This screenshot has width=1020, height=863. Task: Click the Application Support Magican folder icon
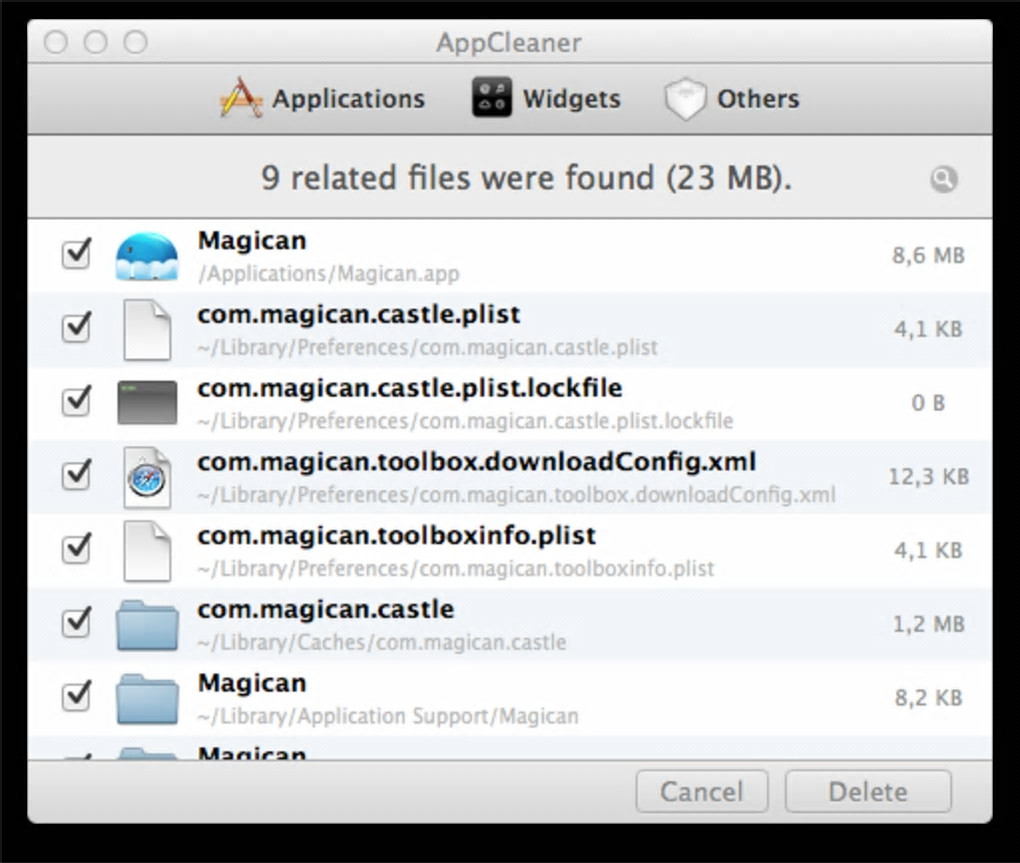[147, 698]
